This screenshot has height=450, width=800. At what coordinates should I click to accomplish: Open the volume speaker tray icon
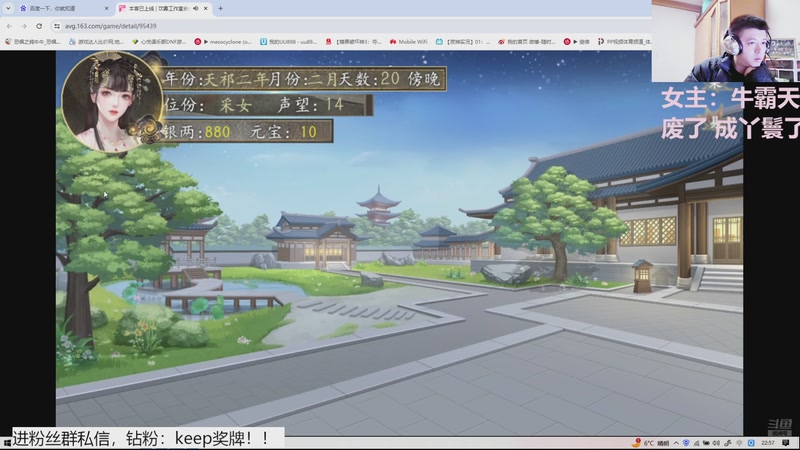click(x=716, y=443)
